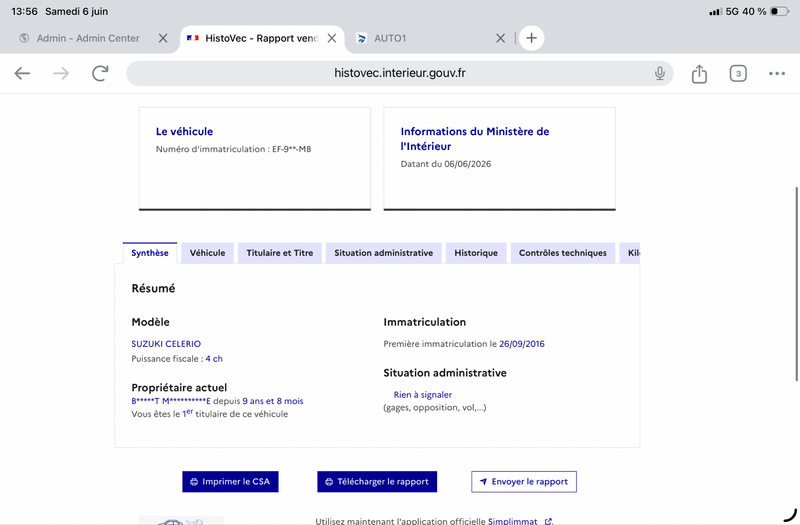Viewport: 800px width, 525px height.
Task: Click the page vertical scrollbar
Action: (x=796, y=284)
